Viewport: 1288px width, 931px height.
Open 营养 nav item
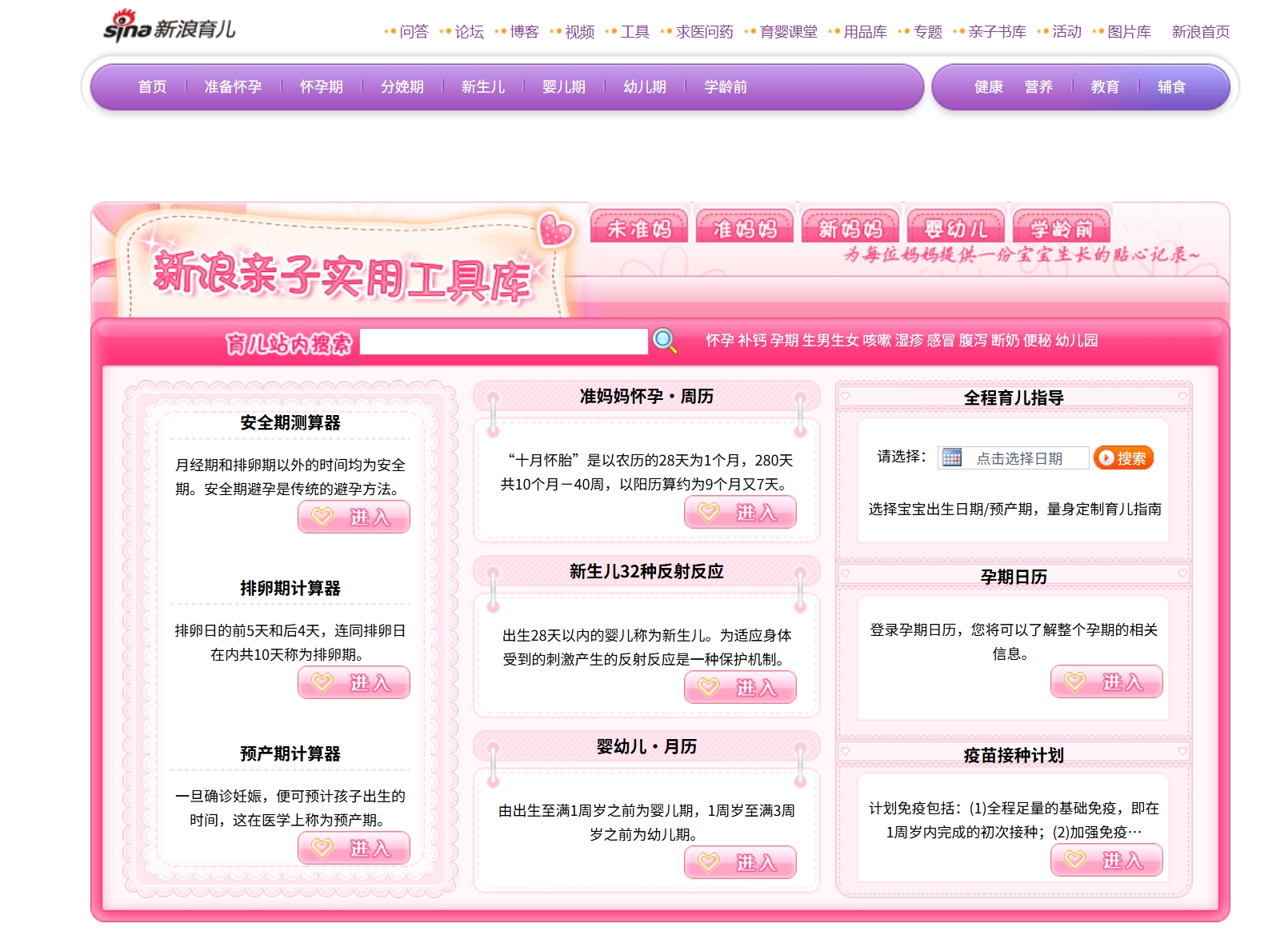[1038, 86]
